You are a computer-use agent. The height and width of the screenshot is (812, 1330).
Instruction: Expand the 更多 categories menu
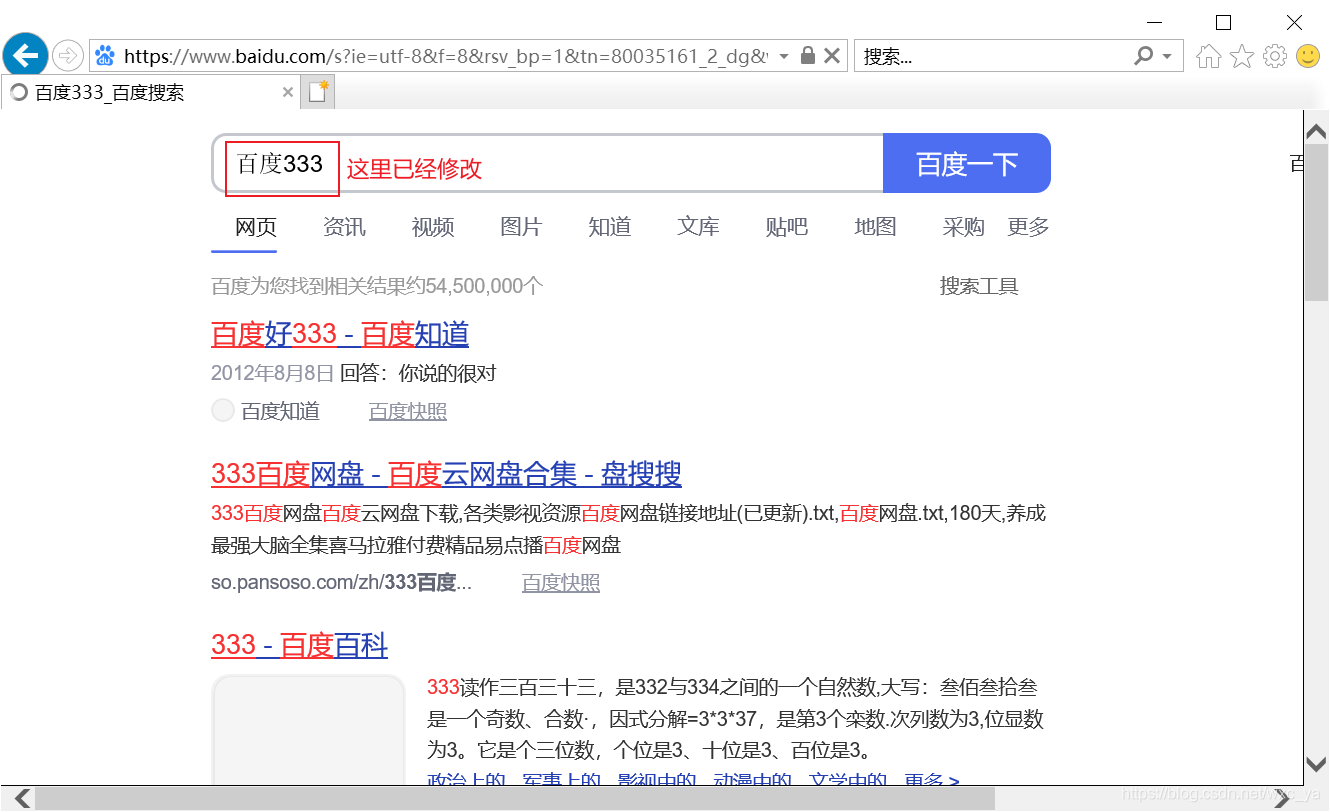(x=1028, y=227)
